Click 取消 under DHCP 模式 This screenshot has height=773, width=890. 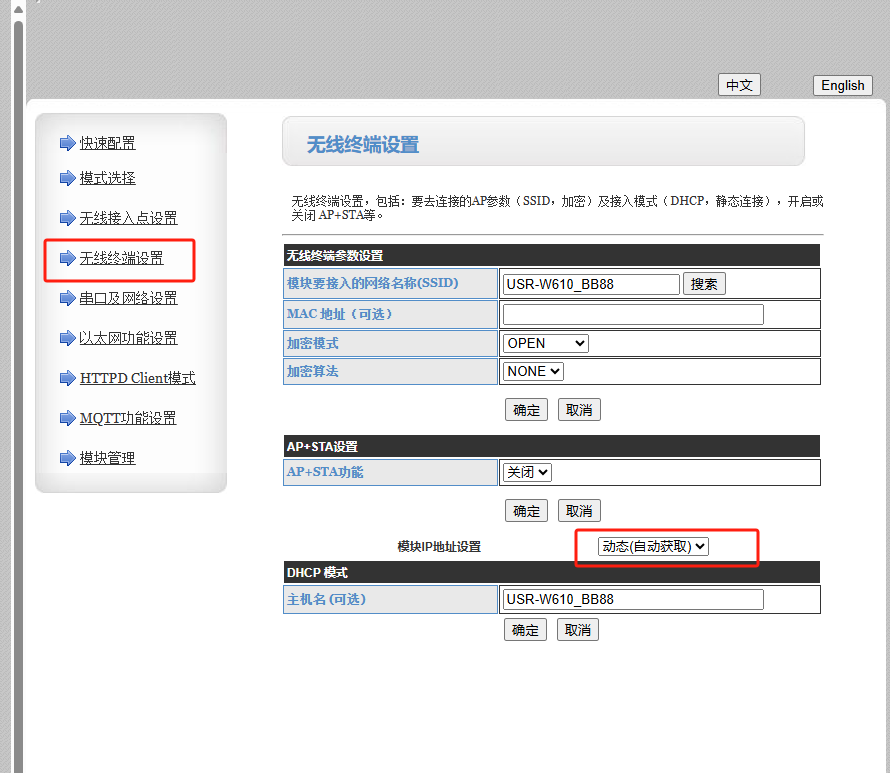pyautogui.click(x=578, y=630)
